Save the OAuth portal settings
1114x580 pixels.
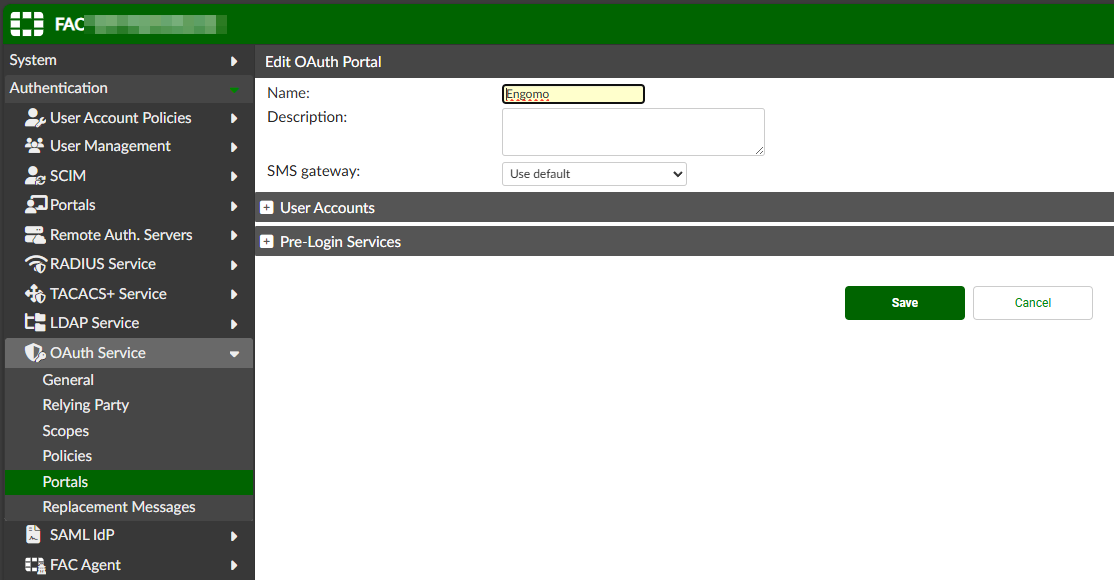(x=904, y=303)
